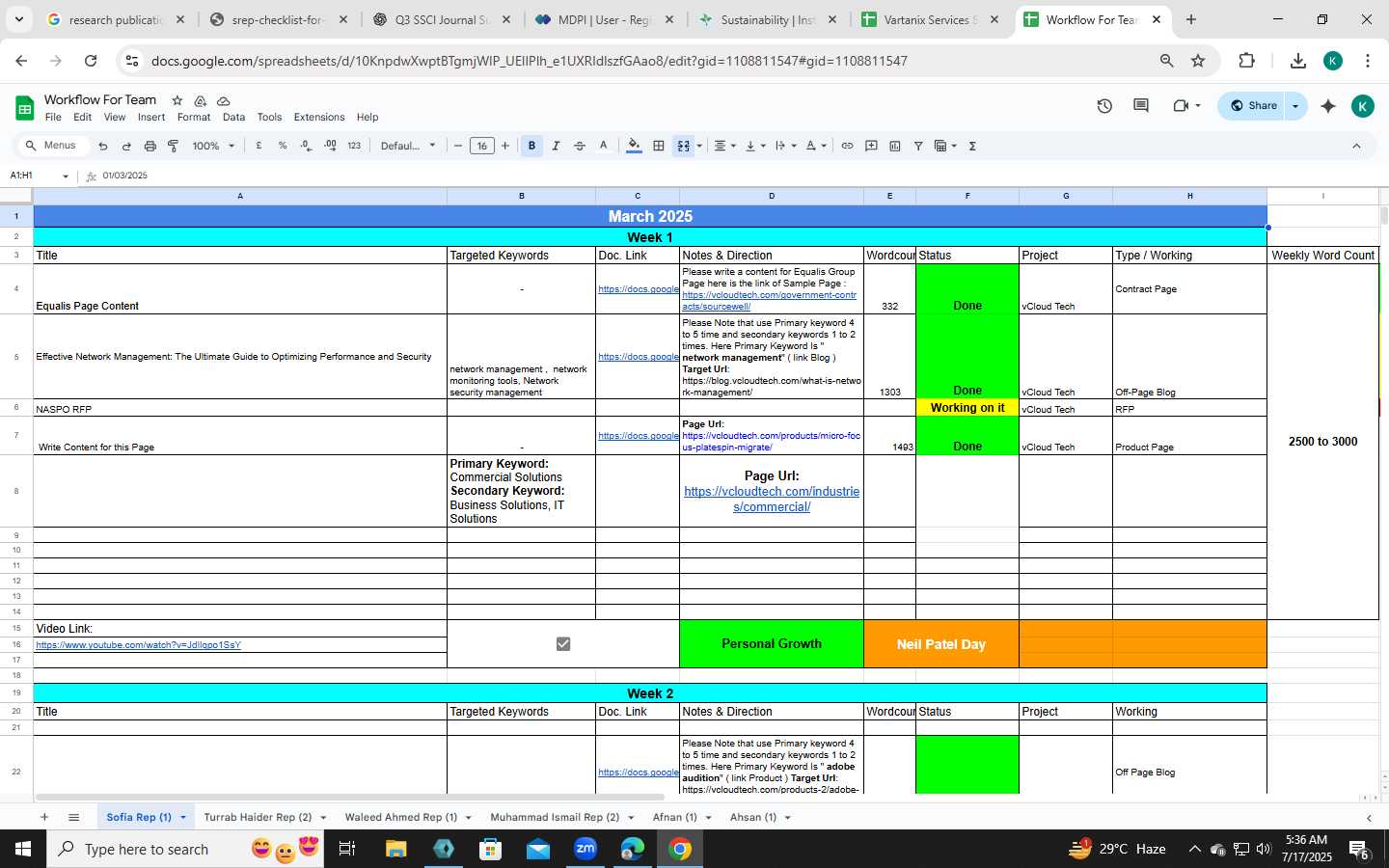Click the Undo icon in toolbar

[102, 146]
